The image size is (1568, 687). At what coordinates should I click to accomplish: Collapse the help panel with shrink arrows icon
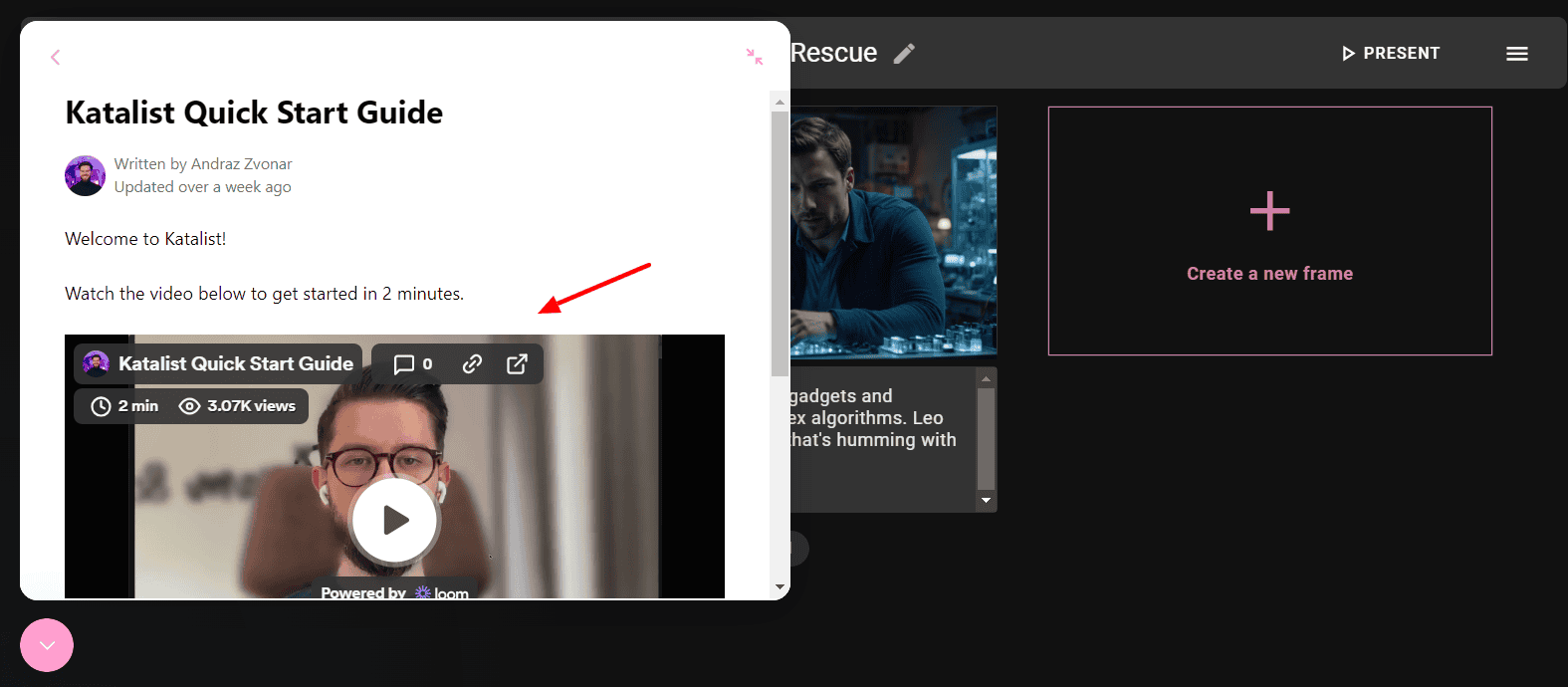click(755, 57)
